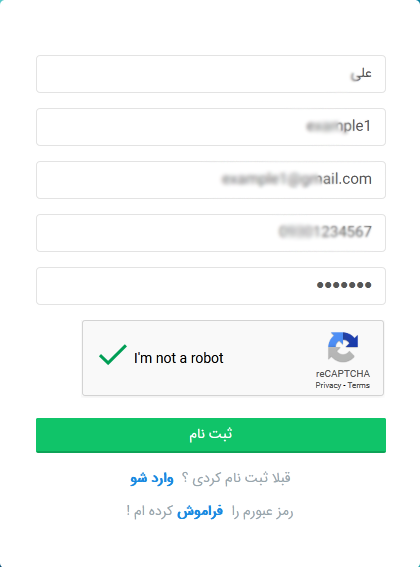Open the reCAPTCHA Terms link

point(359,385)
